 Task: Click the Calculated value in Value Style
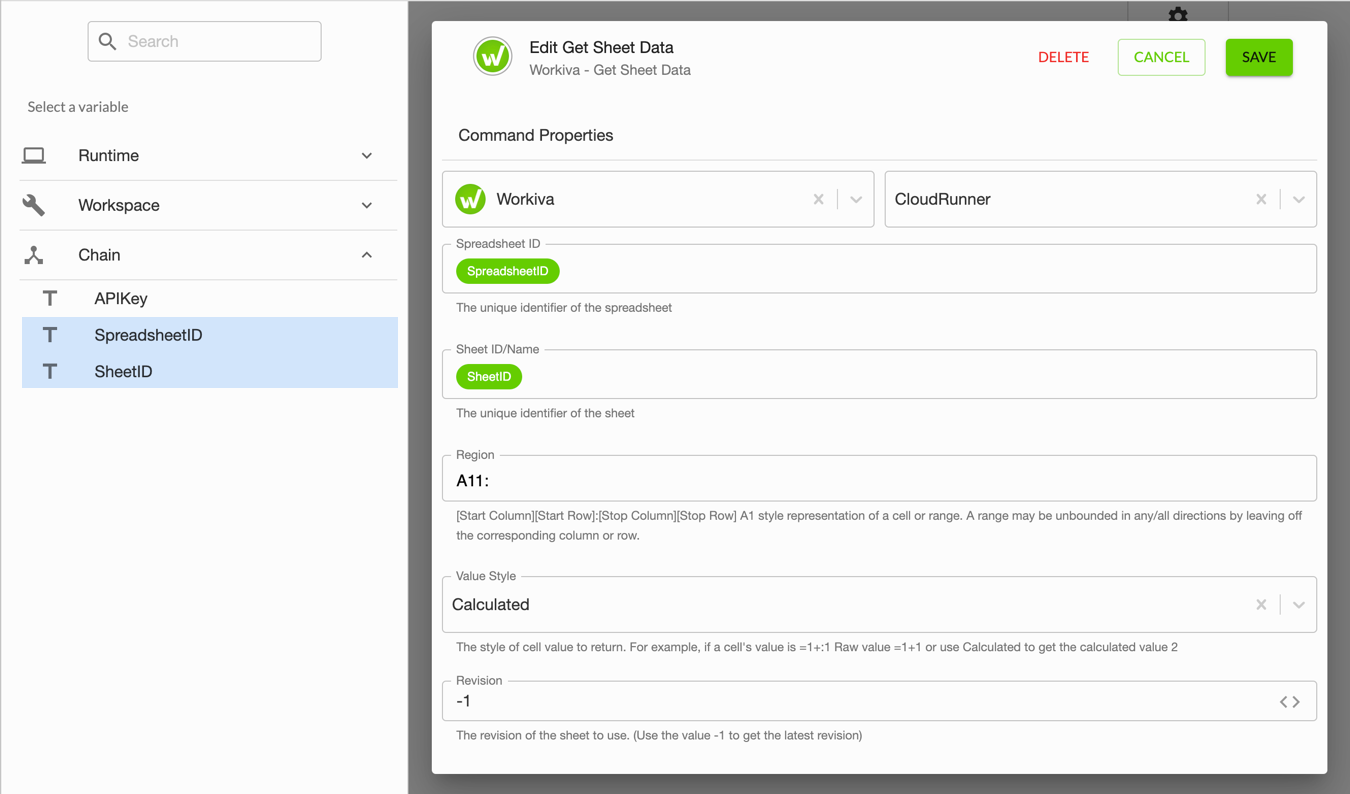tap(491, 604)
